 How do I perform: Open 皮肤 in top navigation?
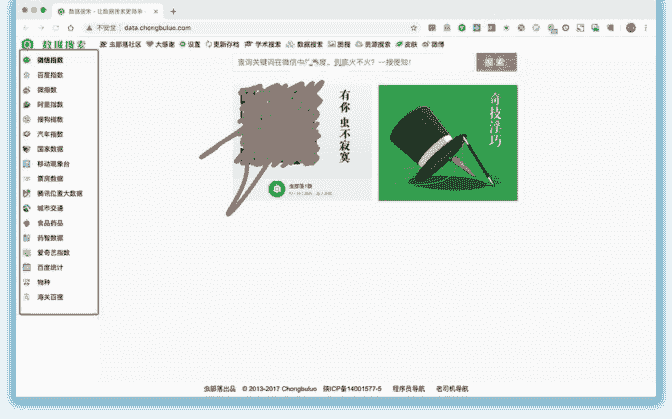pyautogui.click(x=406, y=44)
